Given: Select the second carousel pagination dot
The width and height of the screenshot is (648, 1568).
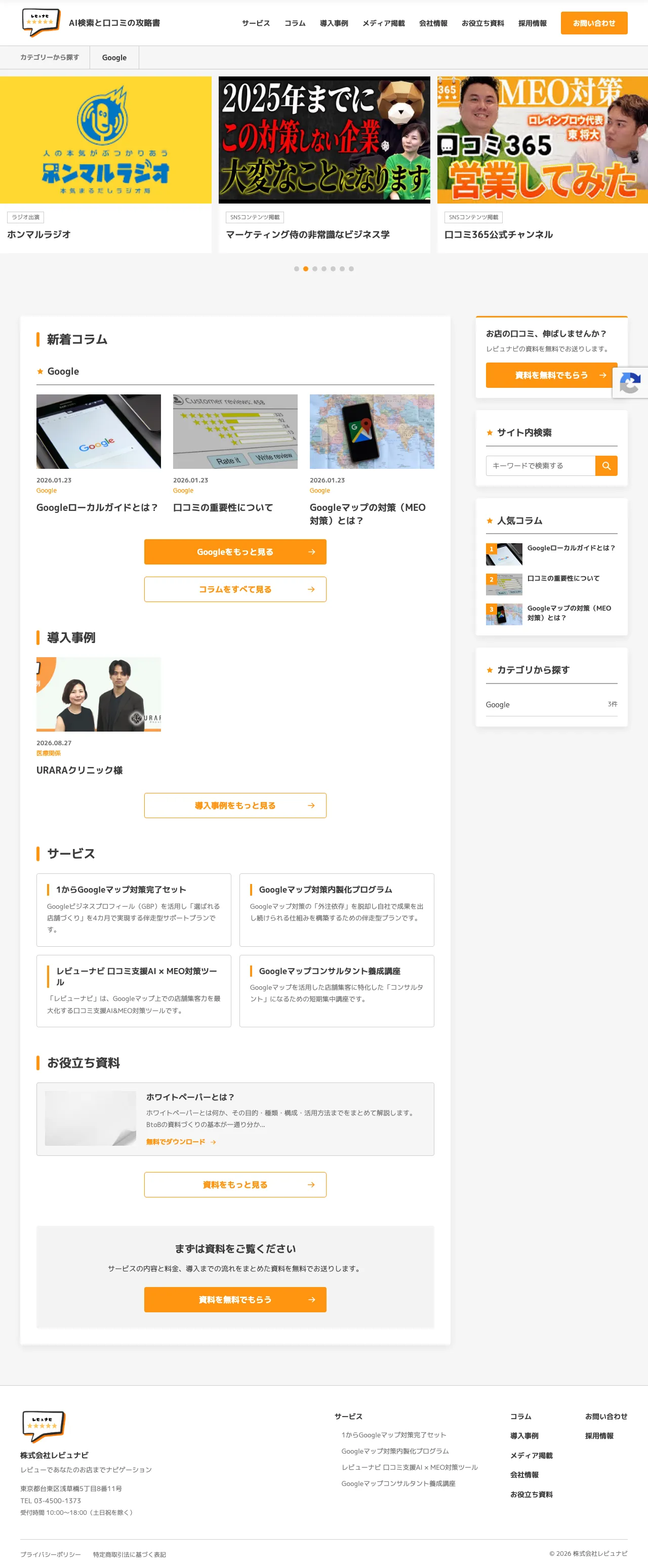Looking at the screenshot, I should coord(305,268).
